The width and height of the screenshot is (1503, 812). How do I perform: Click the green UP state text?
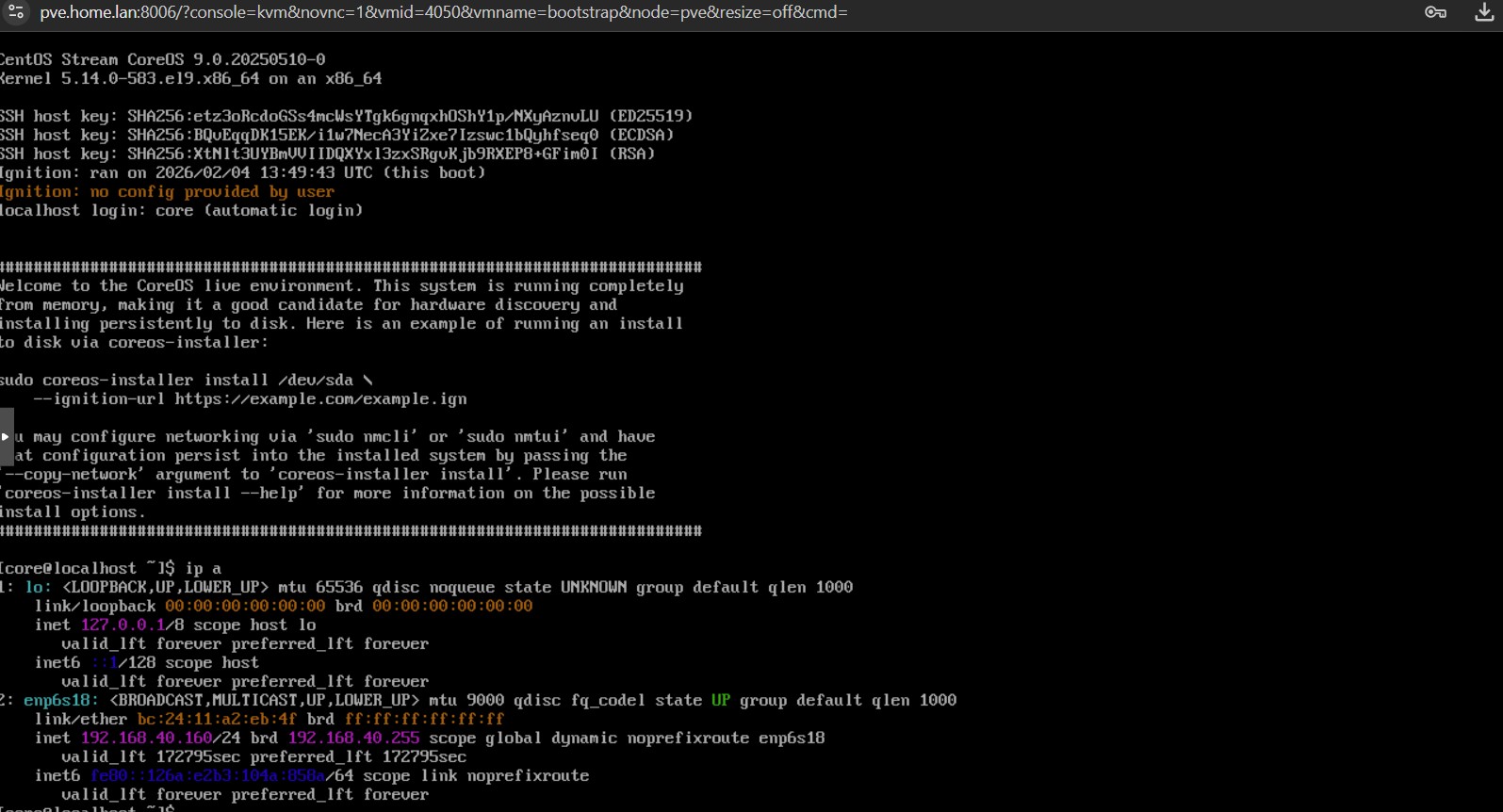(x=720, y=700)
